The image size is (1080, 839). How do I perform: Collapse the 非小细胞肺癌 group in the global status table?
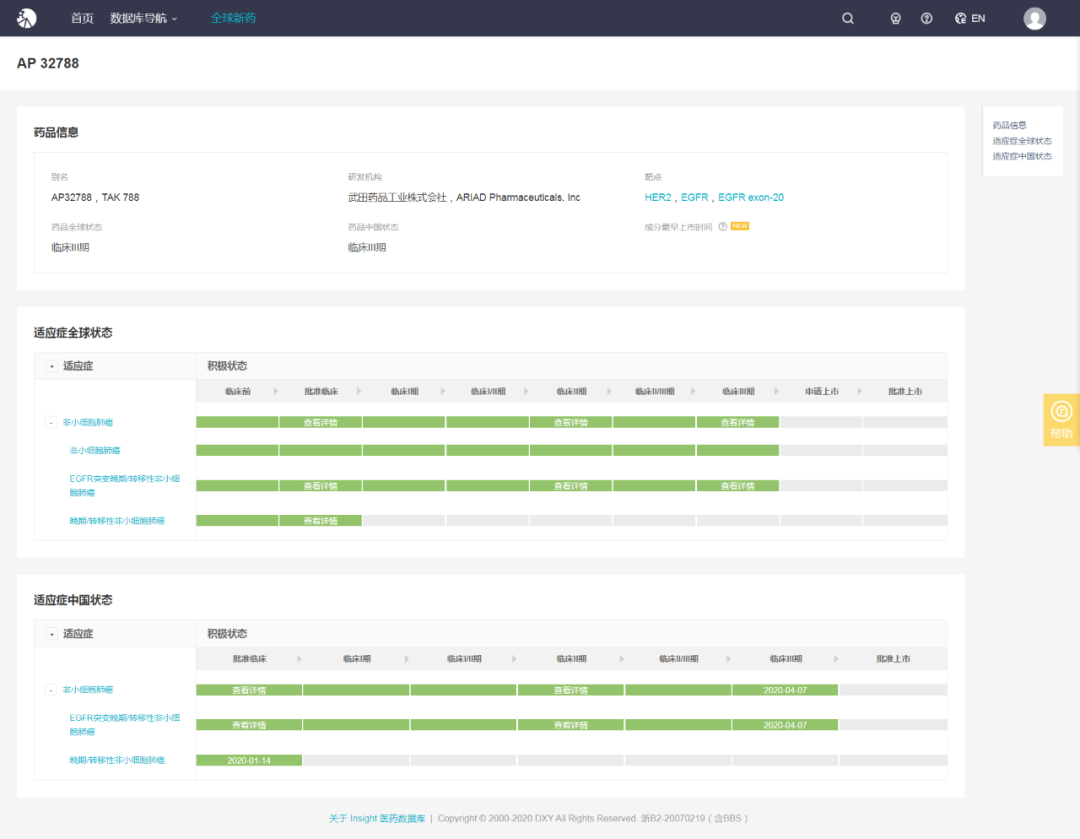51,422
